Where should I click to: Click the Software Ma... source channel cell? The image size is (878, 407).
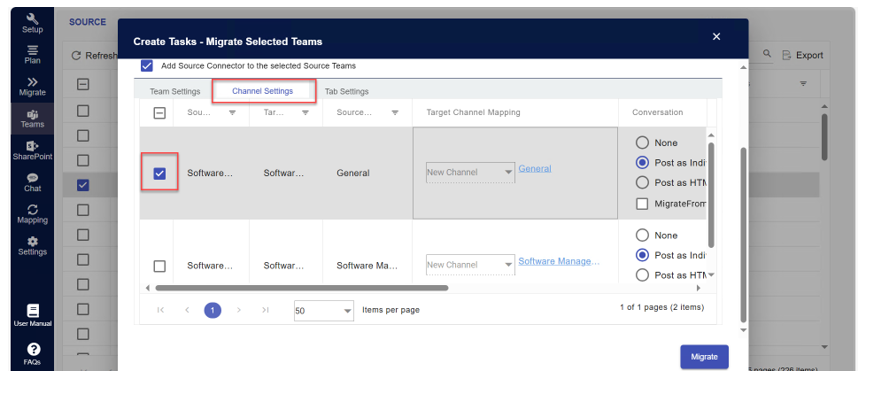(367, 266)
